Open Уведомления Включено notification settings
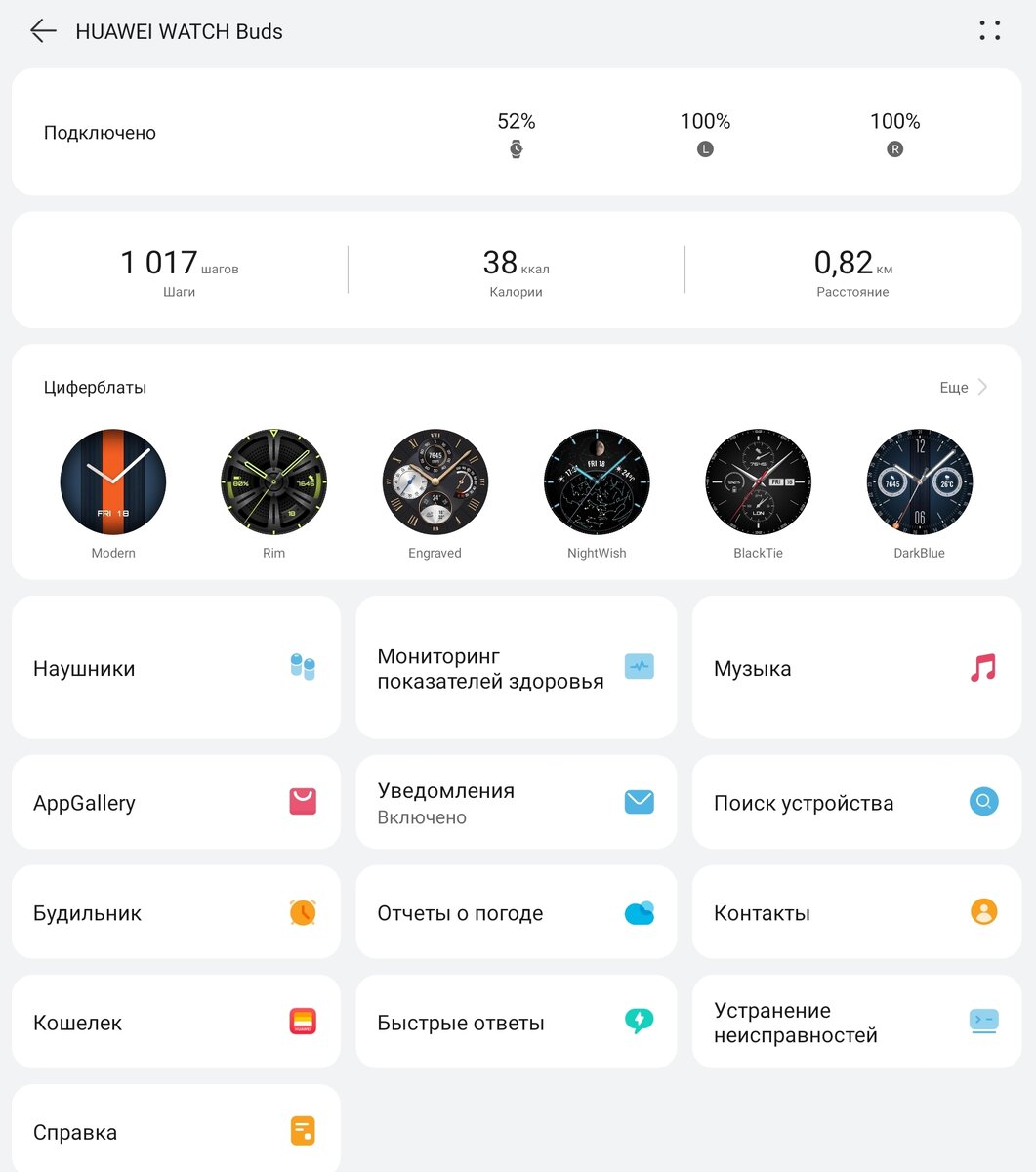The height and width of the screenshot is (1172, 1036). click(x=517, y=802)
